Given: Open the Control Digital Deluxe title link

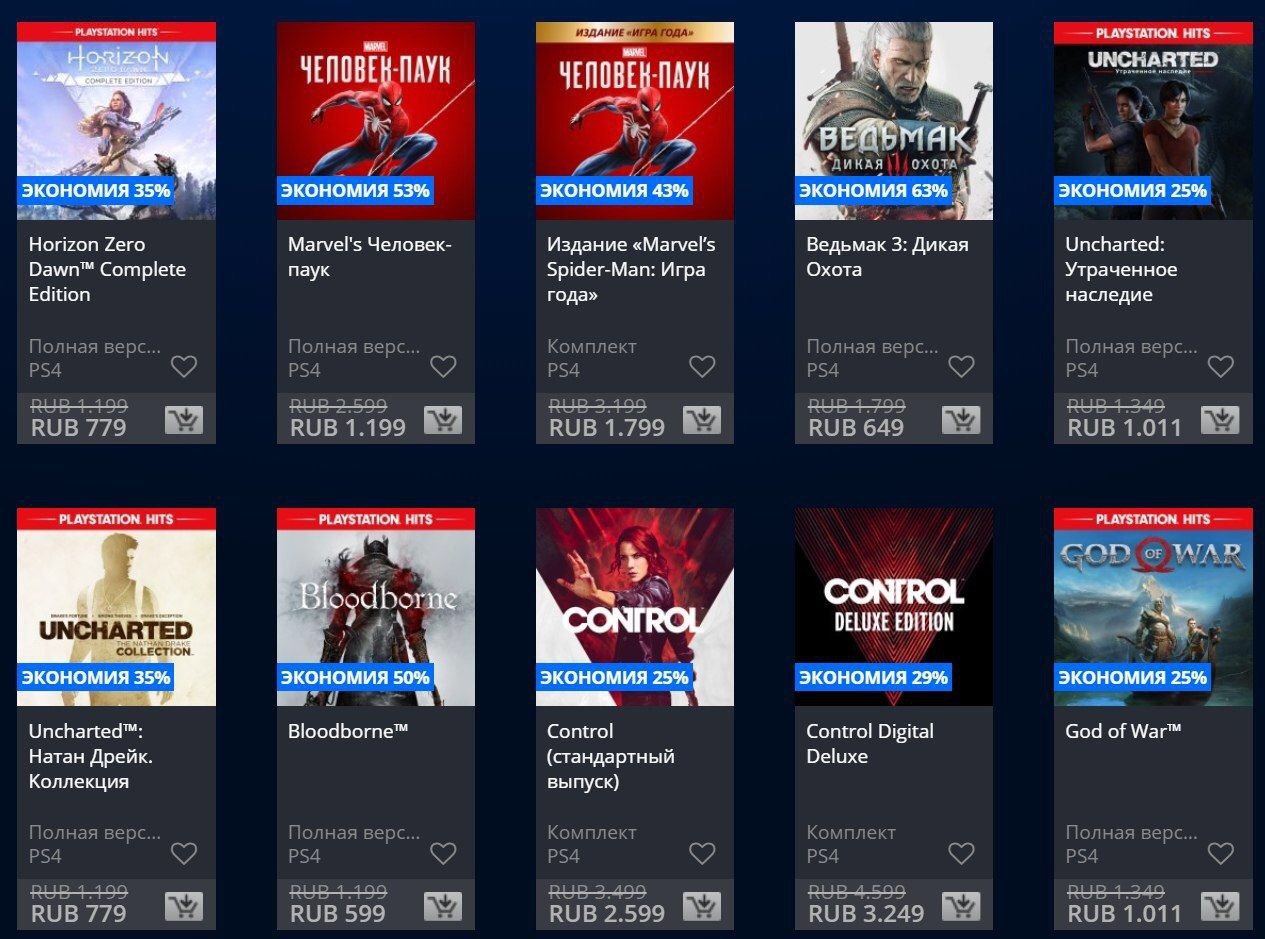Looking at the screenshot, I should pyautogui.click(x=870, y=744).
